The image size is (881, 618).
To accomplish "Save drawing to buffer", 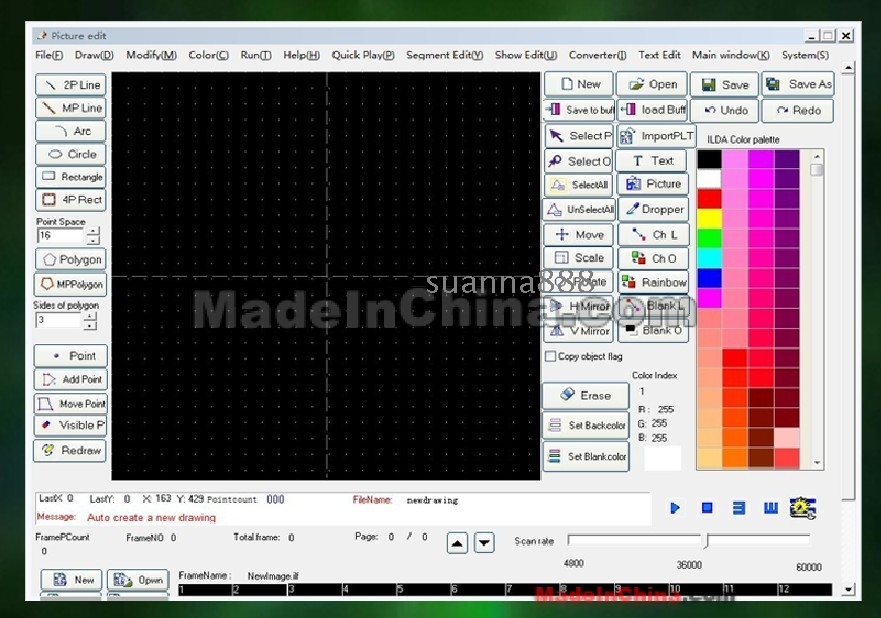I will tap(579, 110).
